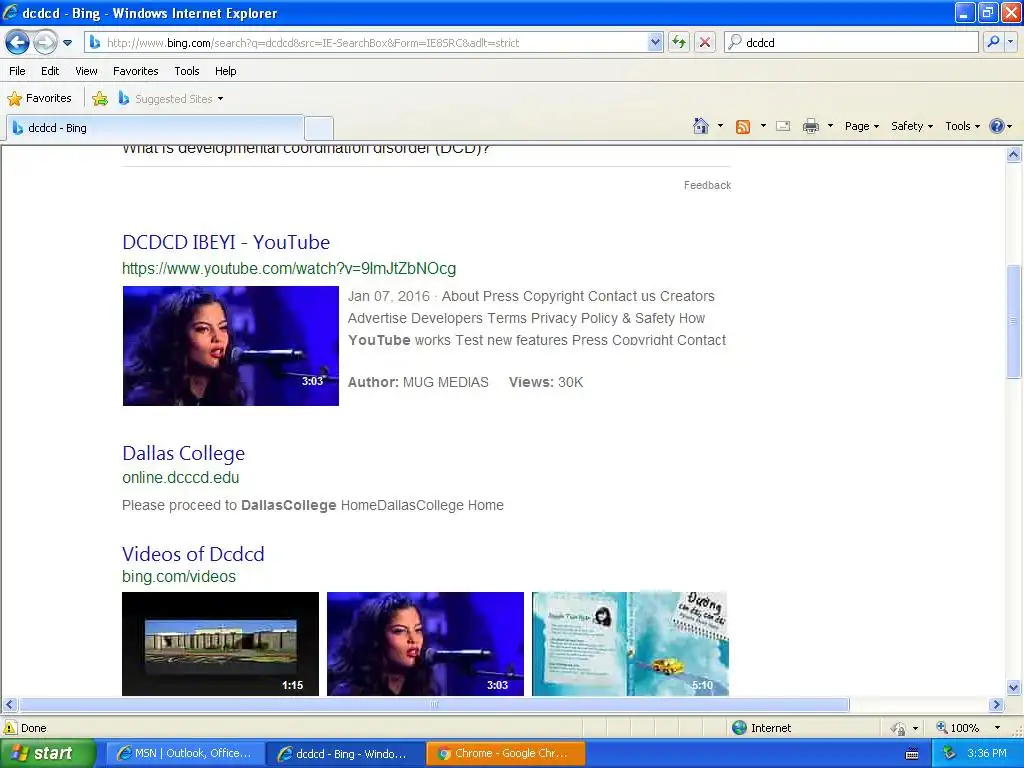Image resolution: width=1024 pixels, height=768 pixels.
Task: Click the youtube.com watch URL link
Action: point(289,268)
